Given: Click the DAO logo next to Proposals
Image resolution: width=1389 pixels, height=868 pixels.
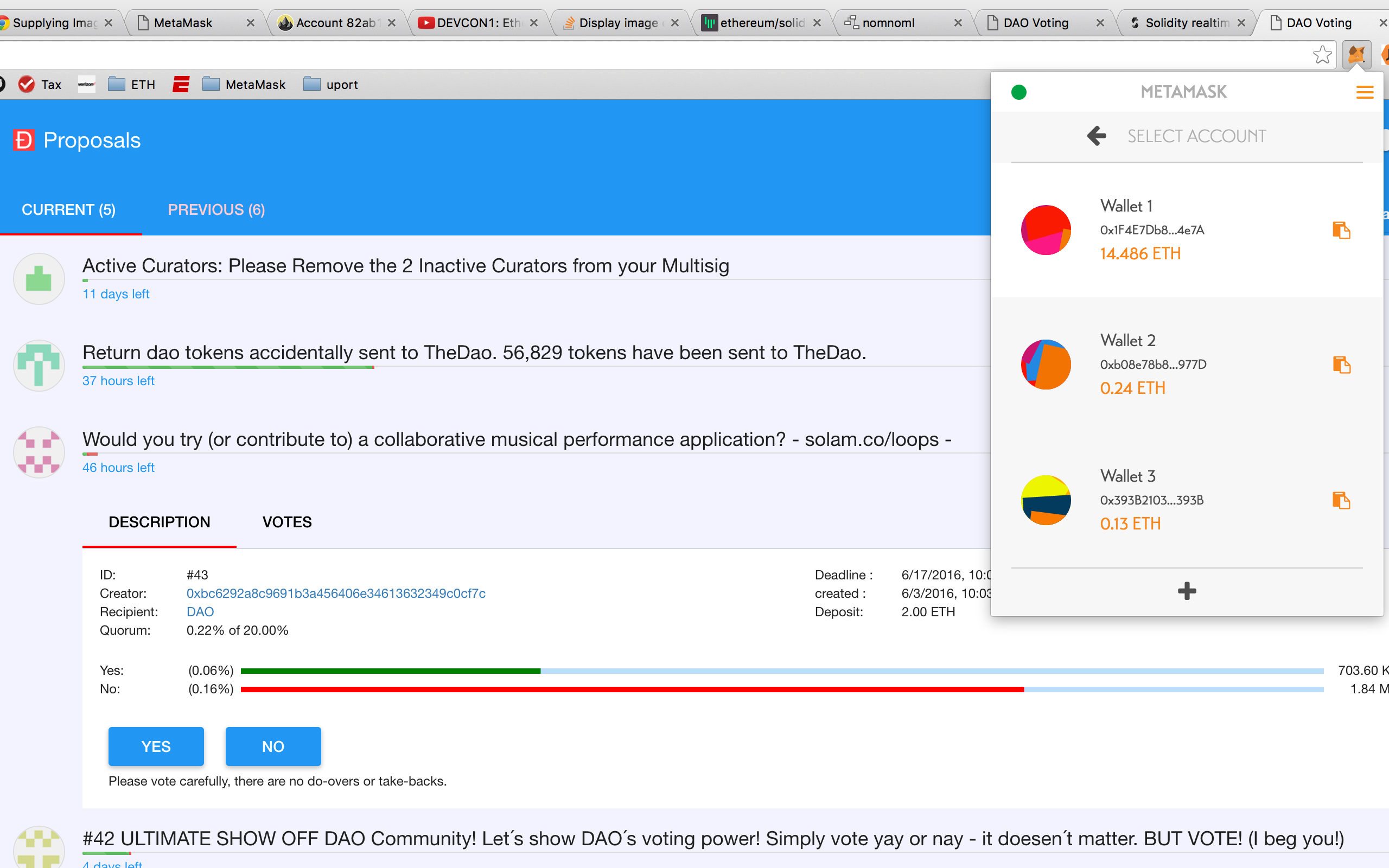Looking at the screenshot, I should point(24,140).
